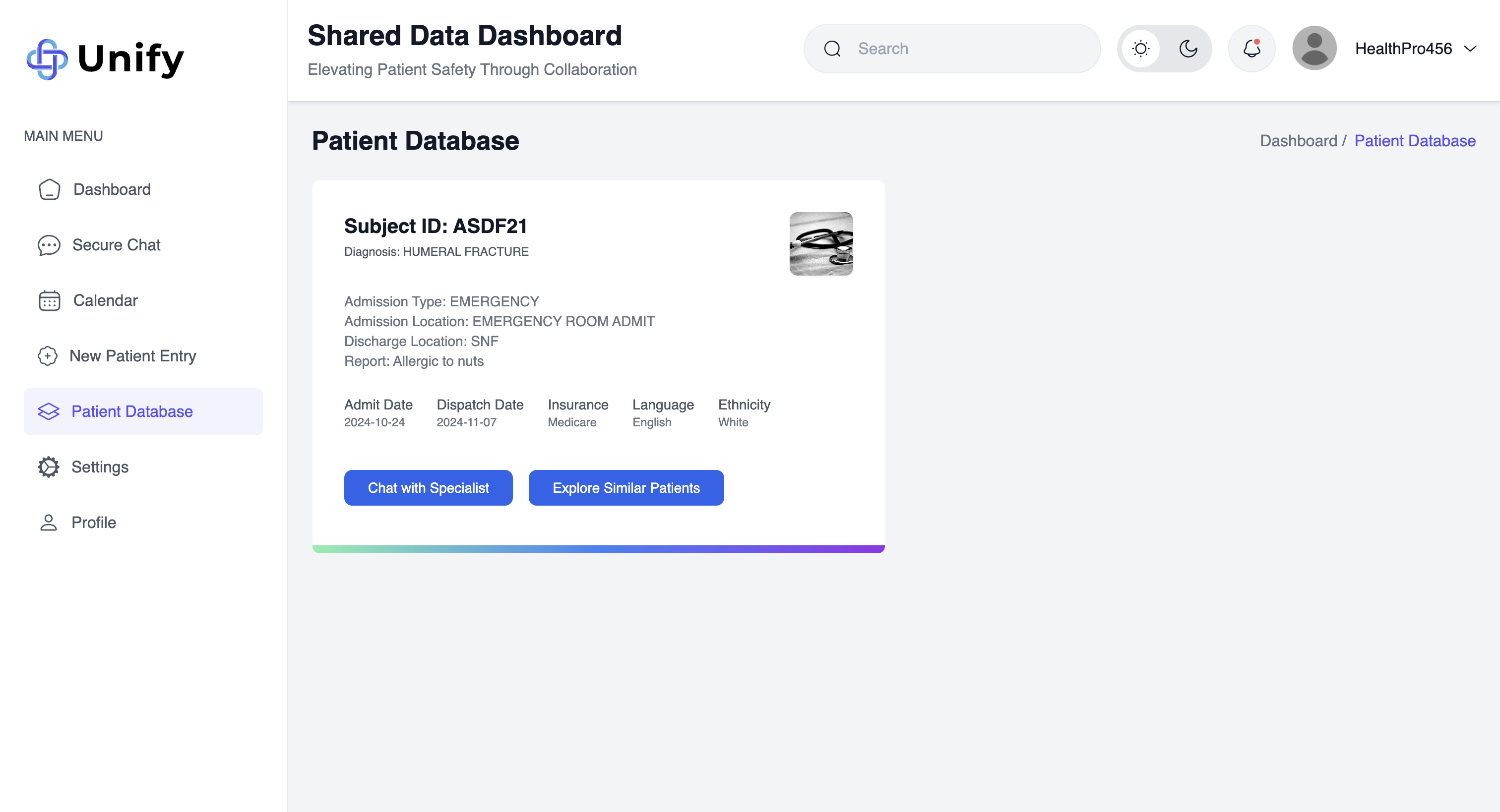Viewport: 1500px width, 812px height.
Task: Click the Dashboard breadcrumb link
Action: [x=1298, y=141]
